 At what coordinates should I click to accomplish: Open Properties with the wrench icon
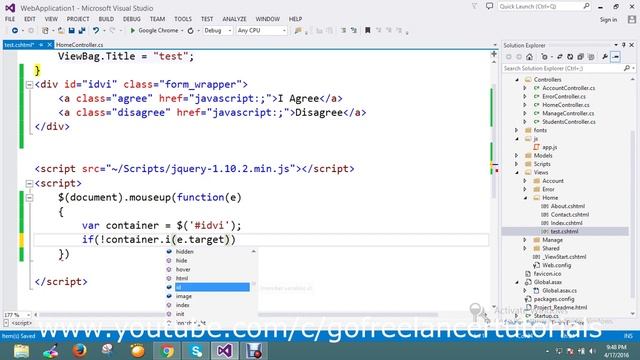click(605, 57)
